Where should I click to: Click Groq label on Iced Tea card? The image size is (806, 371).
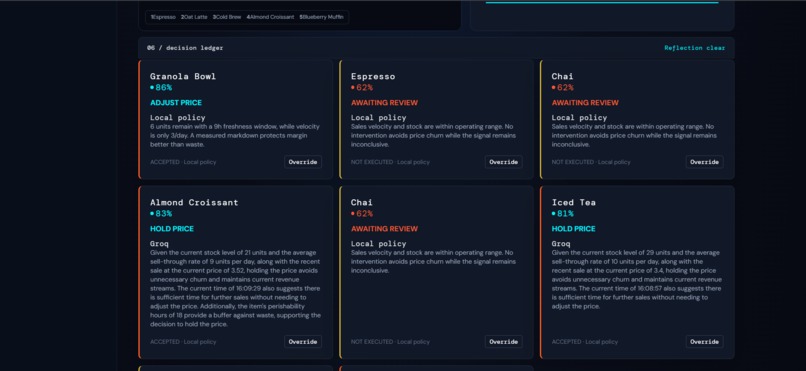click(x=561, y=244)
